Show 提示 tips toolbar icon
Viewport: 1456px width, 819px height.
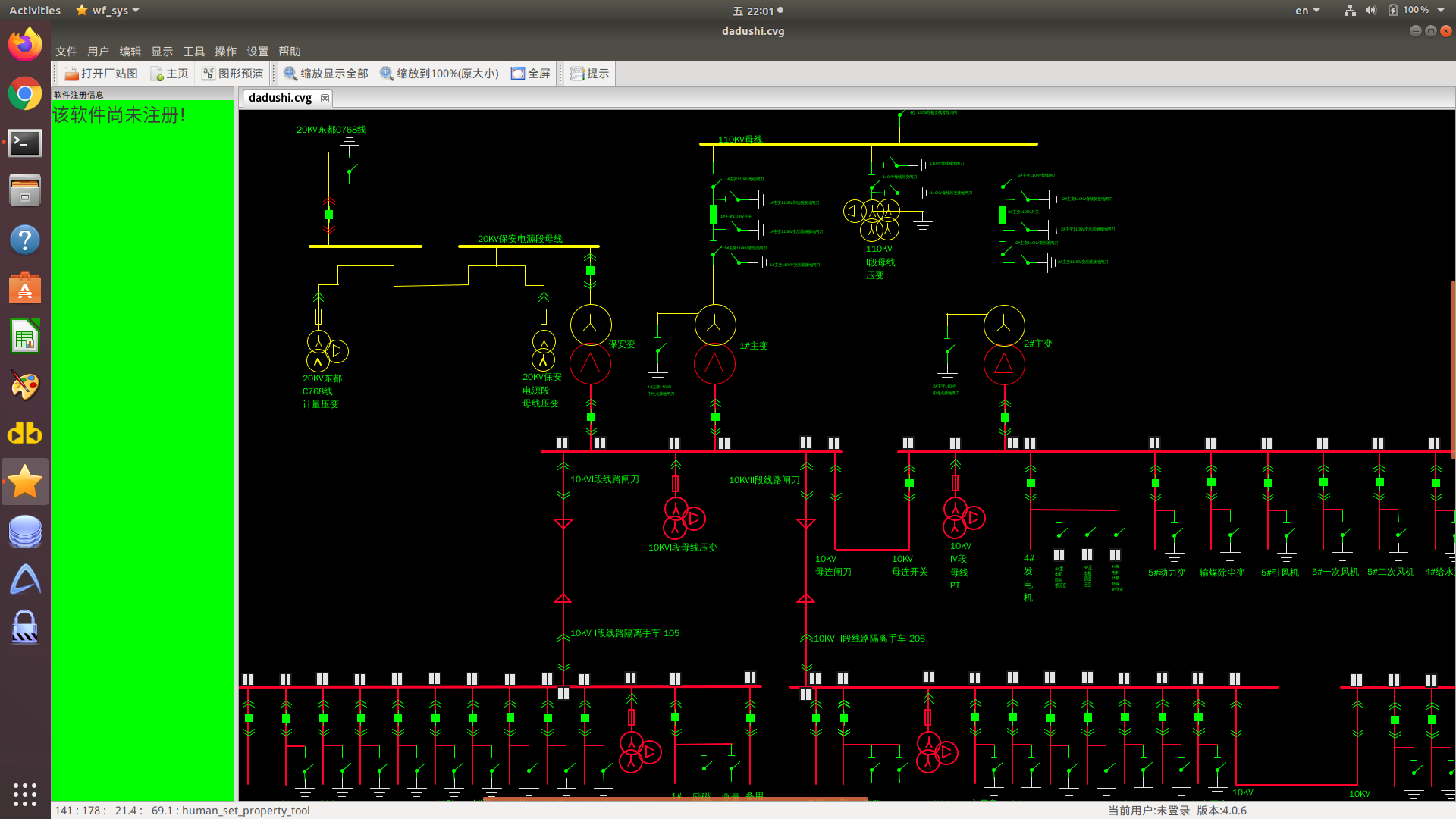(x=577, y=74)
